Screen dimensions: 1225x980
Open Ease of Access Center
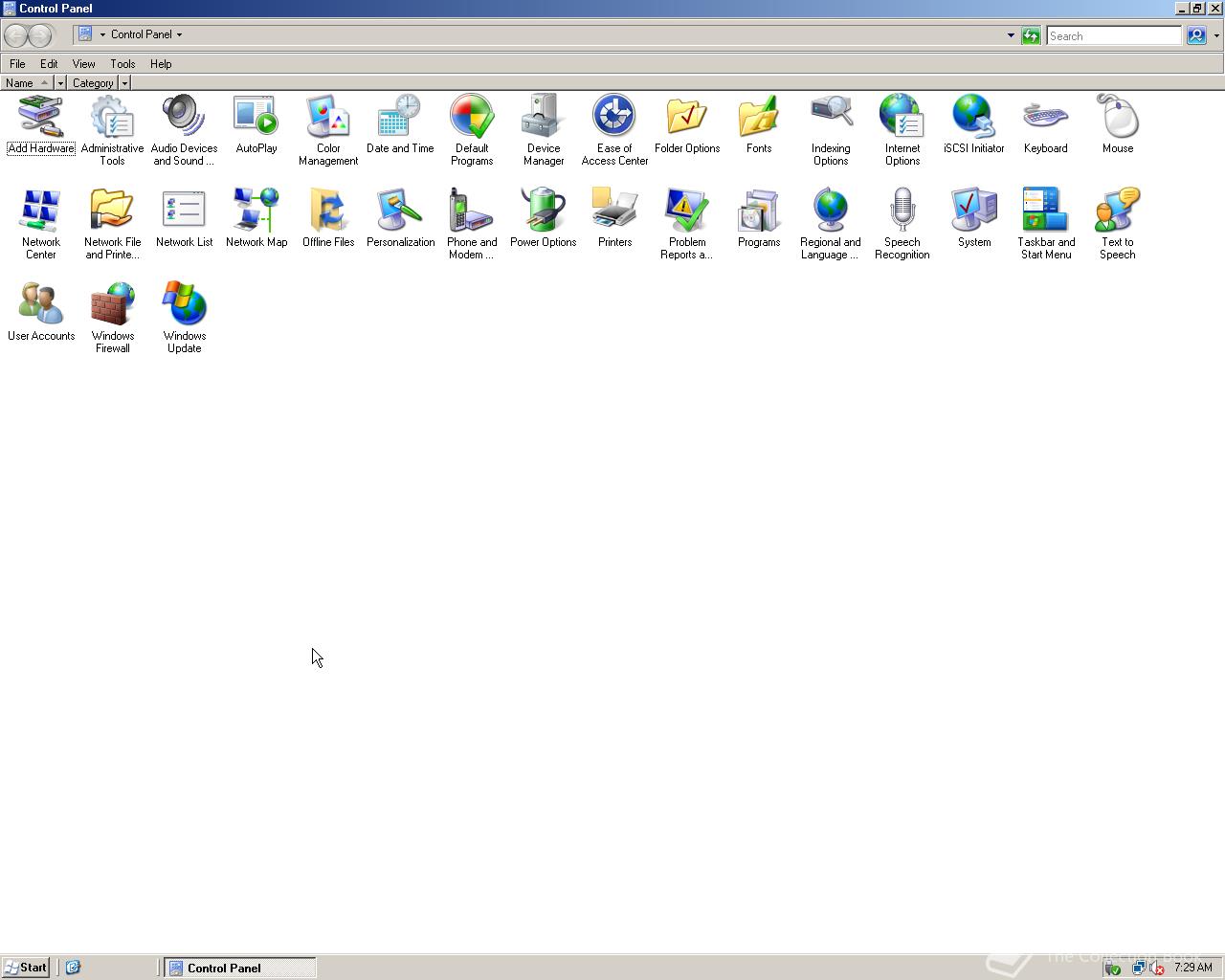(x=614, y=130)
